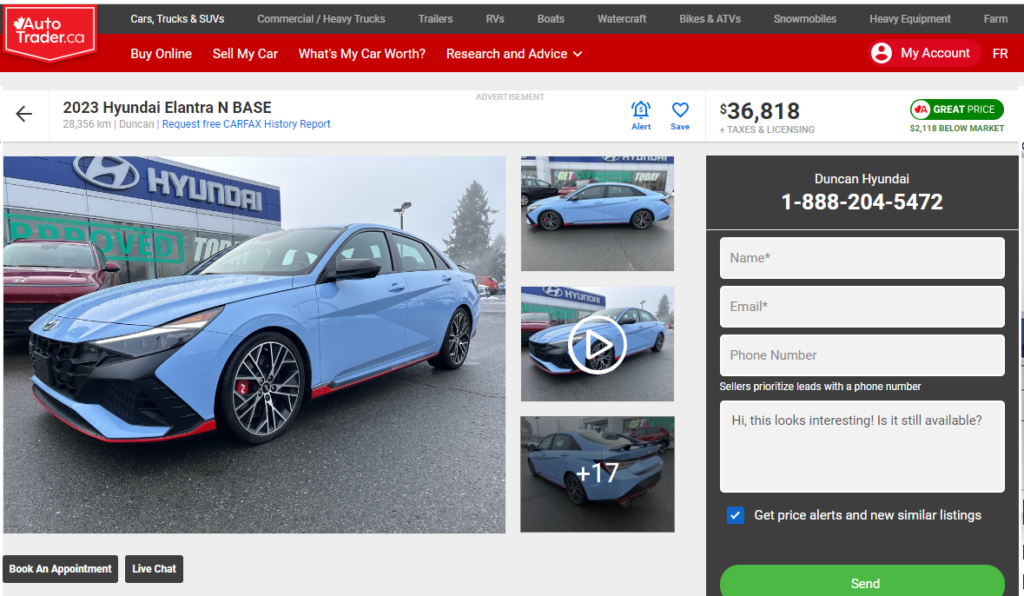Open the +17 more photos thumbnail

click(x=597, y=474)
